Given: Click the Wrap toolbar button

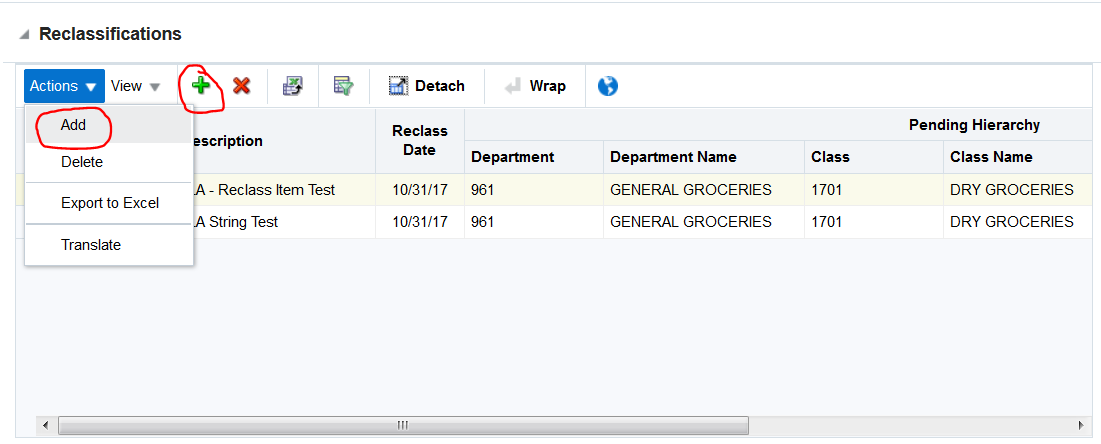Looking at the screenshot, I should [x=535, y=86].
